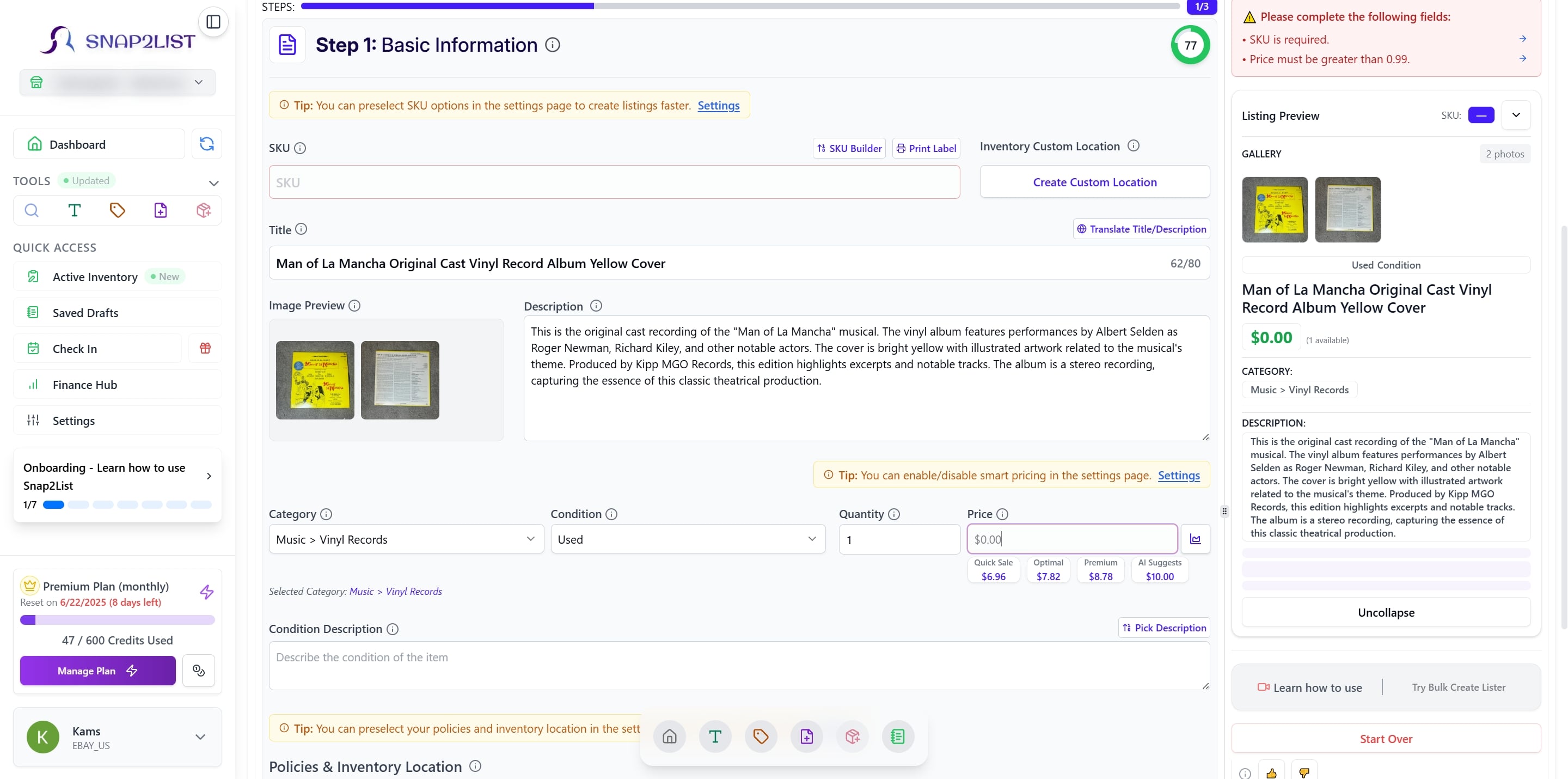Viewport: 1568px width, 779px height.
Task: Expand the Kams EBAY_US account menu
Action: (200, 737)
